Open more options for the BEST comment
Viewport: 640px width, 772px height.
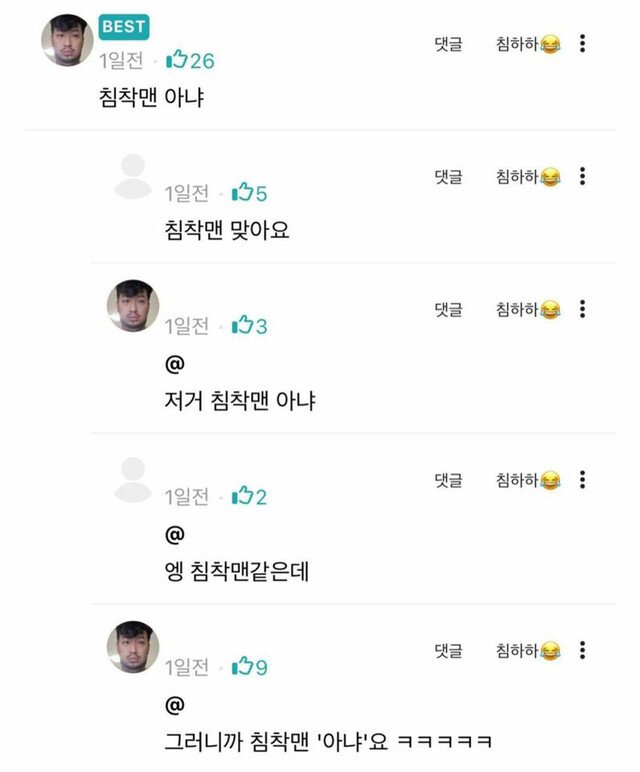[583, 44]
